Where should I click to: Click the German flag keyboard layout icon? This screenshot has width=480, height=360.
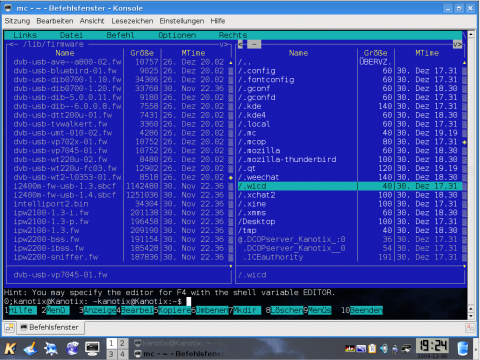point(350,349)
